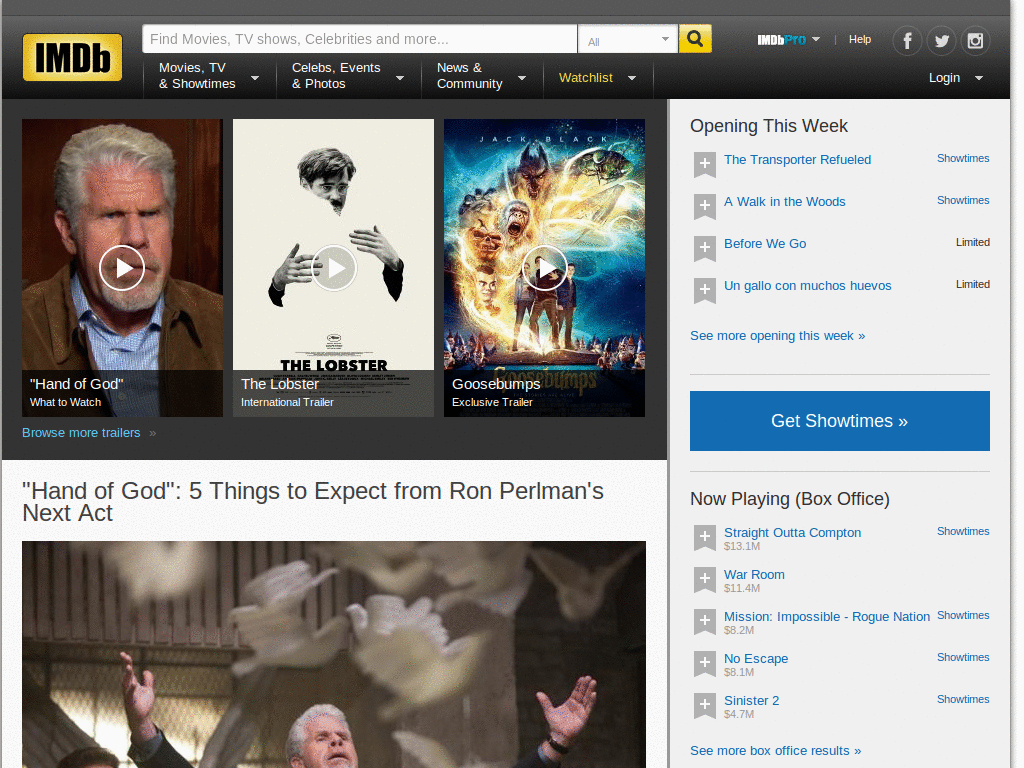1024x768 pixels.
Task: Open Mission: Impossible - Rogue Nation link
Action: pyautogui.click(x=826, y=616)
